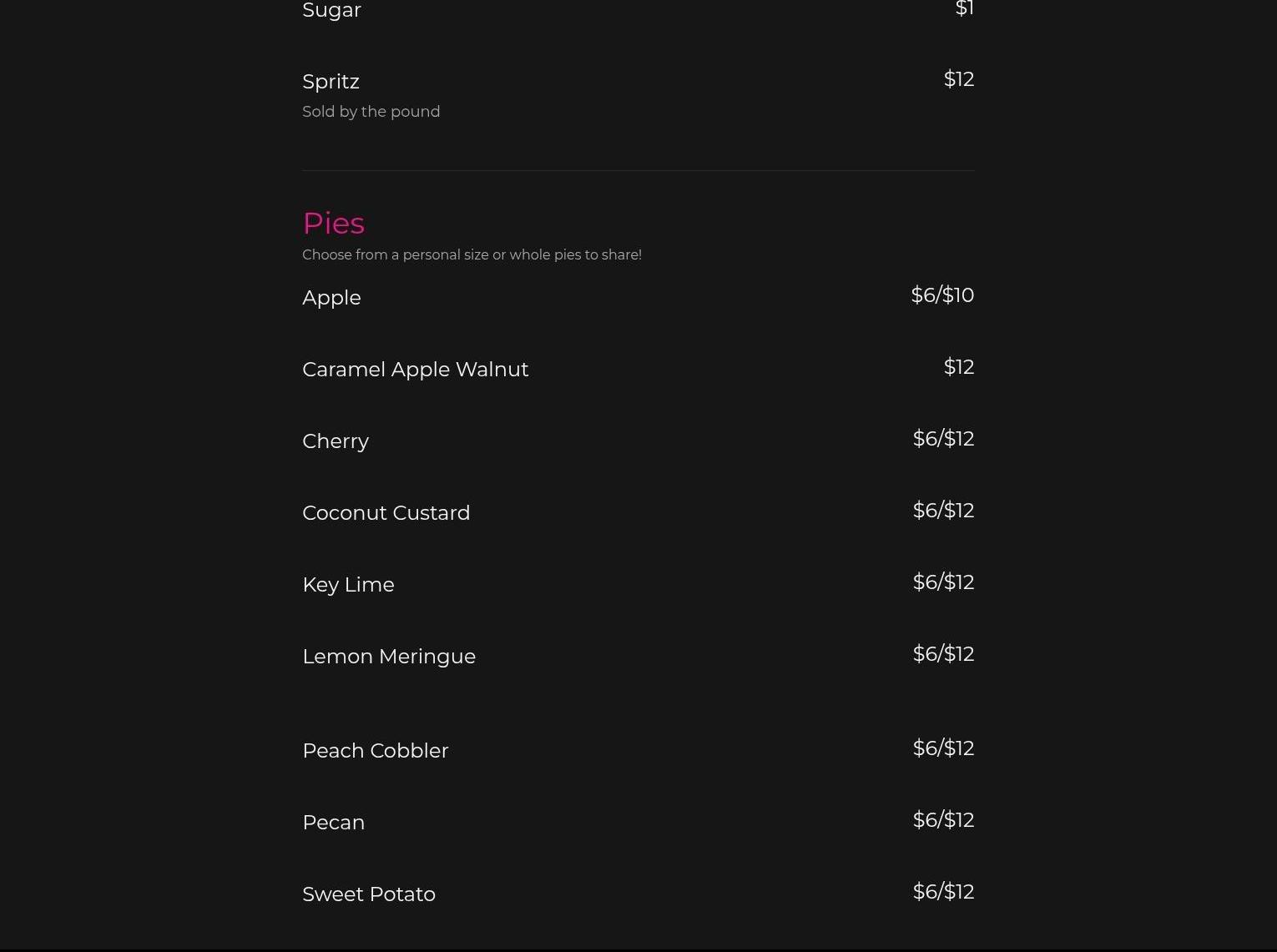Select the Sweet Potato pie item

click(368, 894)
